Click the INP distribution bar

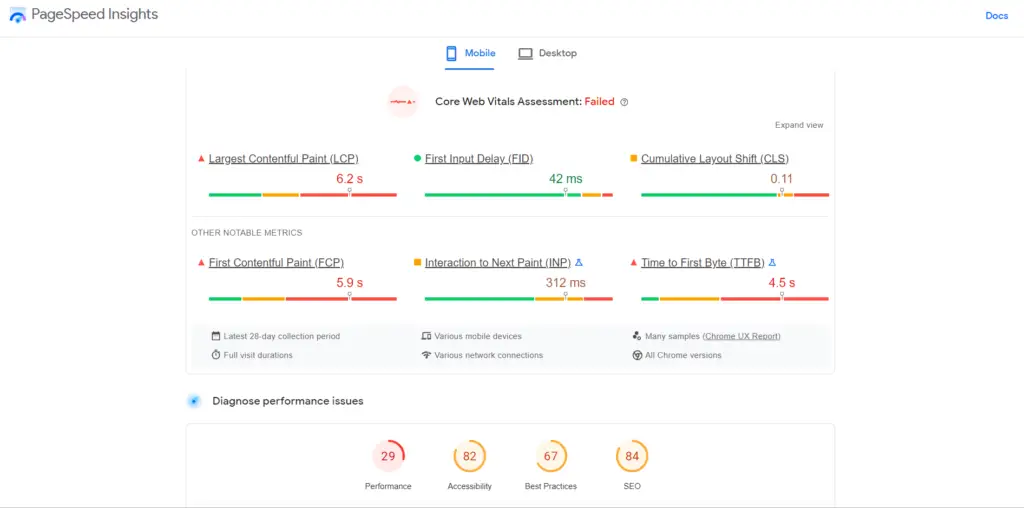[519, 299]
